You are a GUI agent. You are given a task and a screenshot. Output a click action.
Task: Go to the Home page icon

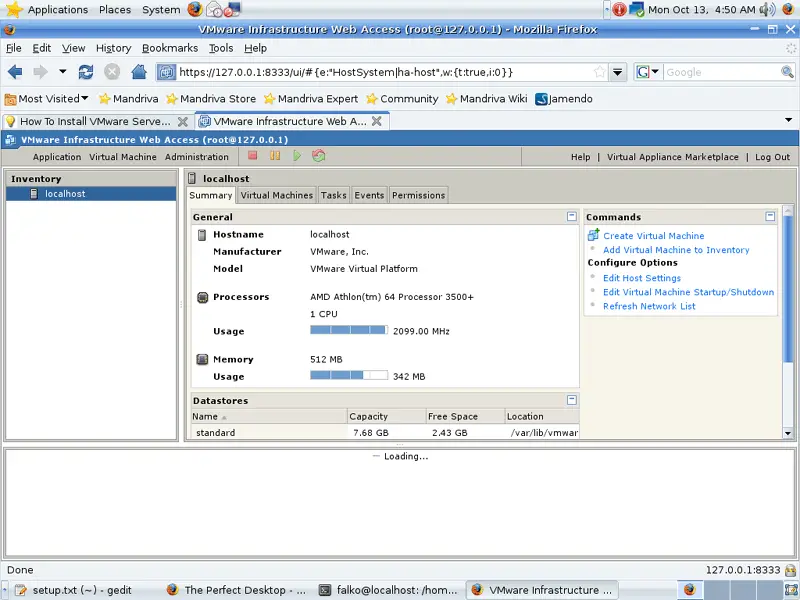point(139,72)
